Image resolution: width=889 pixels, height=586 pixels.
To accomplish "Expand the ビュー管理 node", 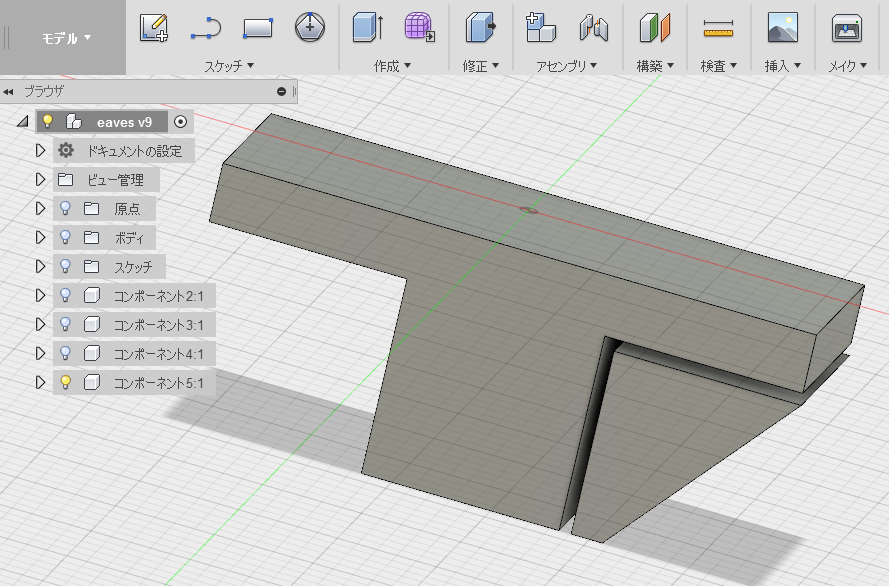I will coord(40,180).
